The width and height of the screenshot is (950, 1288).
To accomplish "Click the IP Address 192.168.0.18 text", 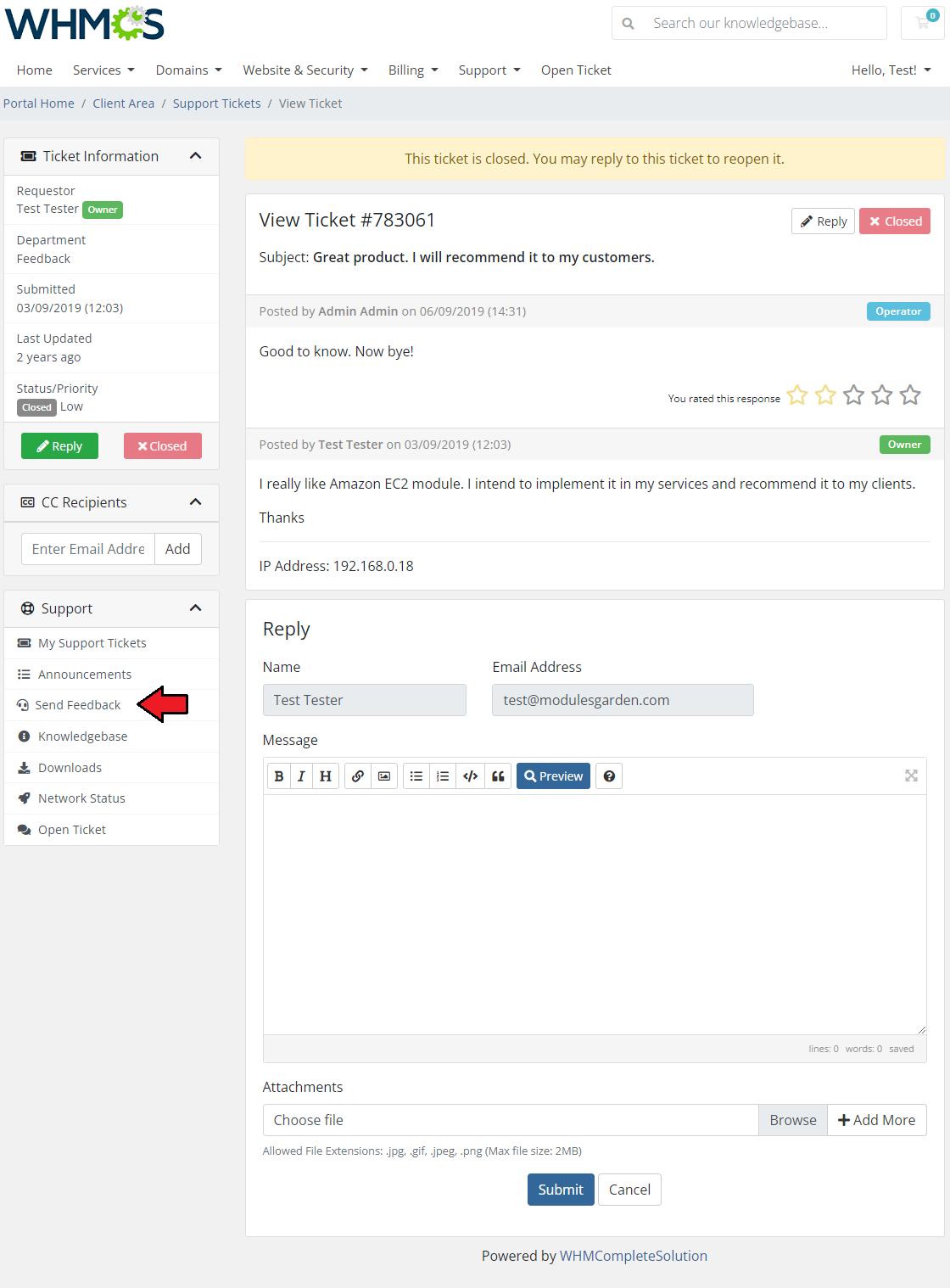I will coord(337,566).
